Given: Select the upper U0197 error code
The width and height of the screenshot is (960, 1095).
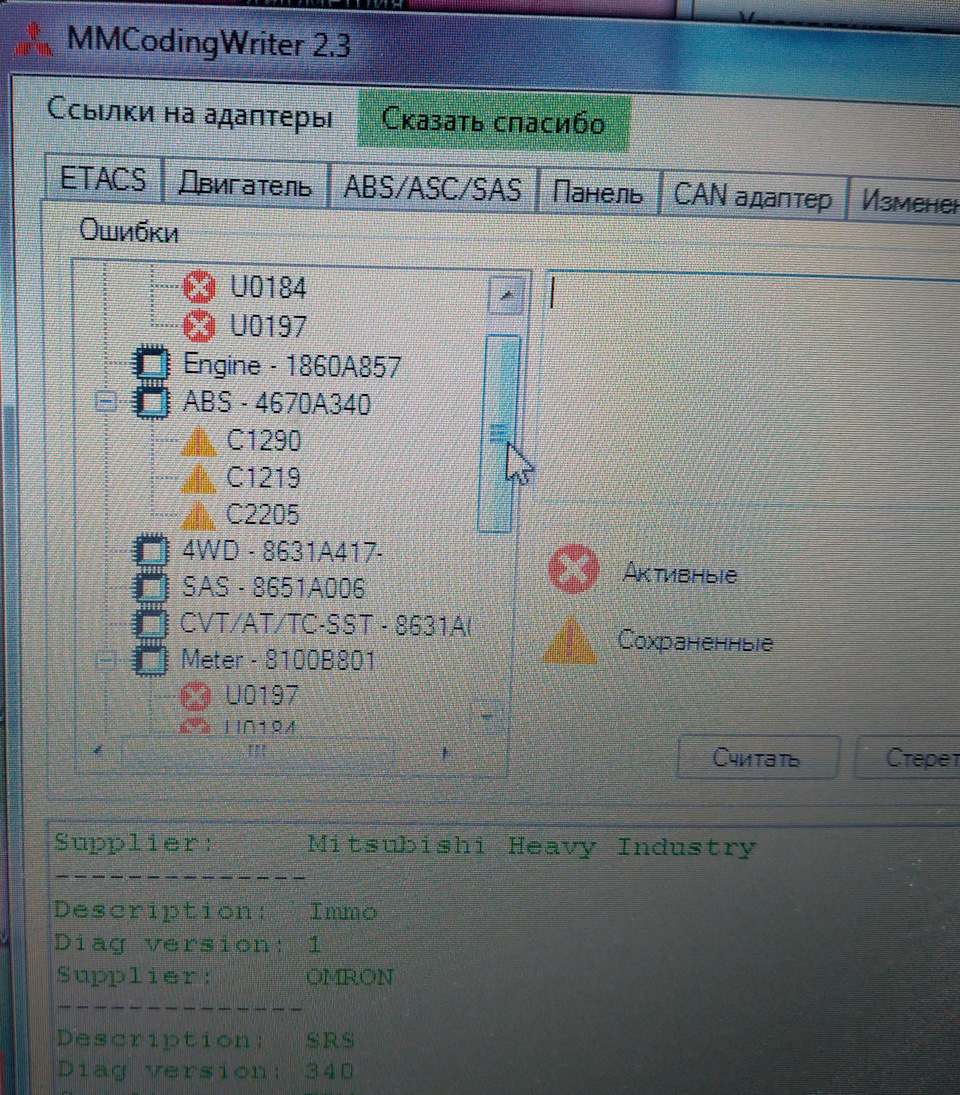Looking at the screenshot, I should click(268, 325).
